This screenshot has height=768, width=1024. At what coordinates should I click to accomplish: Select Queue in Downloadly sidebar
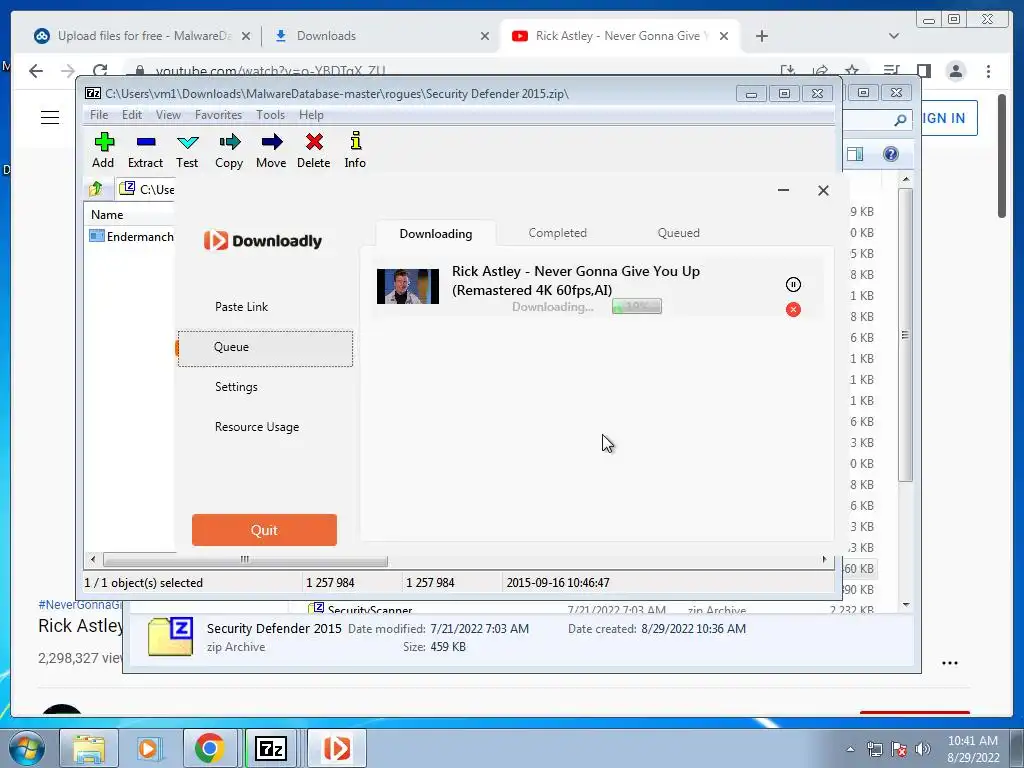265,347
